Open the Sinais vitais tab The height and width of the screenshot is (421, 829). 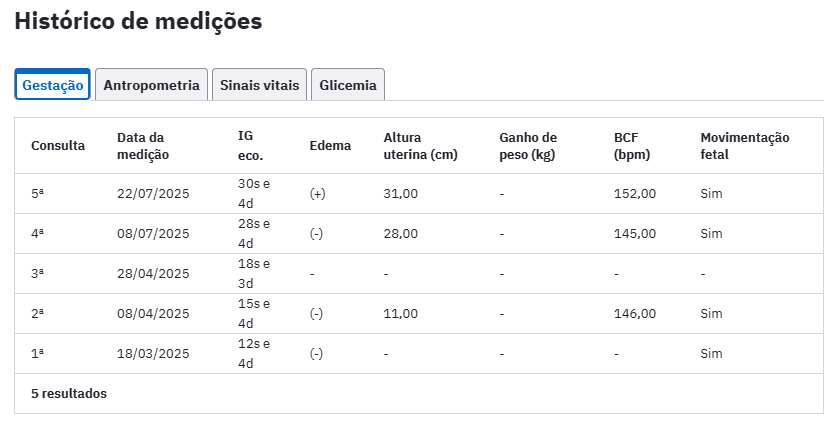pos(259,85)
